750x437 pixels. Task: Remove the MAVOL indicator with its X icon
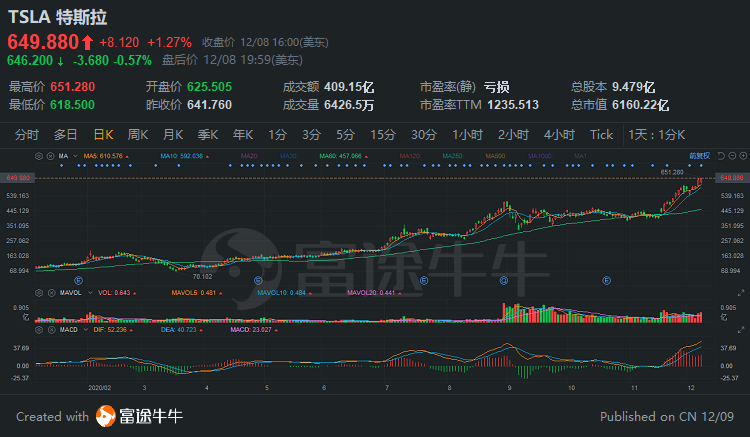pos(51,293)
